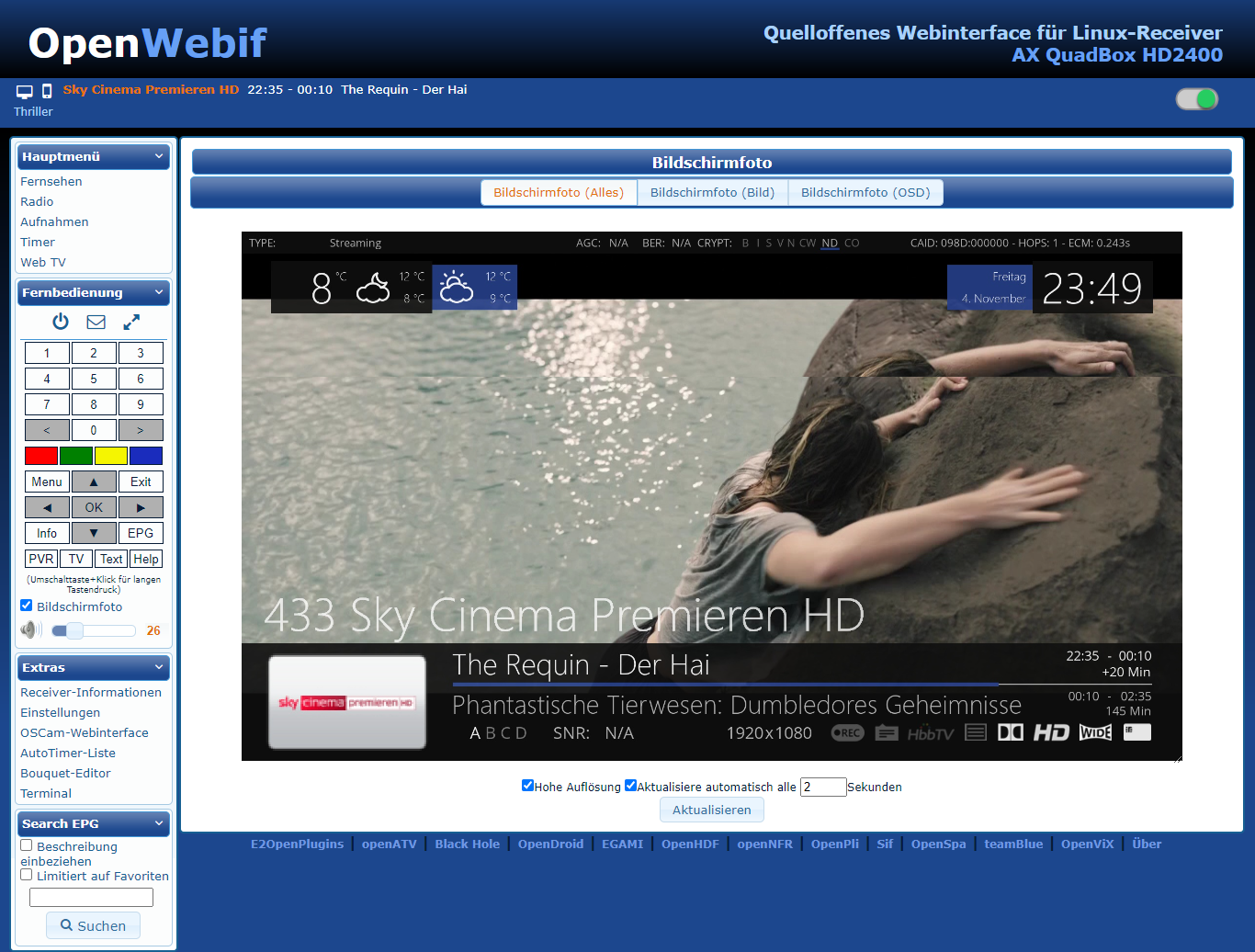Click the refresh seconds input field
1255x952 pixels.
coord(823,787)
